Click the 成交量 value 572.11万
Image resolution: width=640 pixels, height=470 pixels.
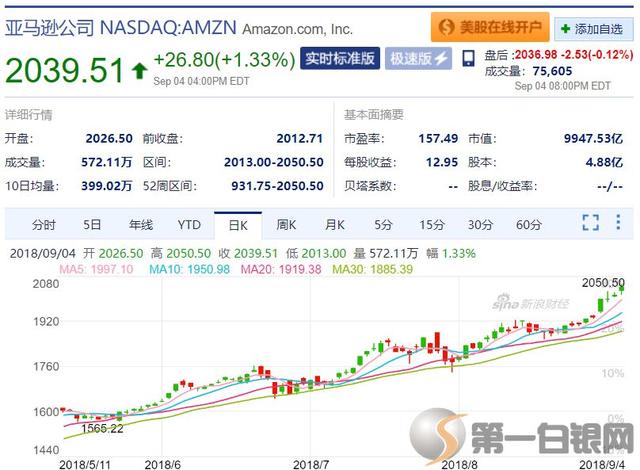click(107, 162)
